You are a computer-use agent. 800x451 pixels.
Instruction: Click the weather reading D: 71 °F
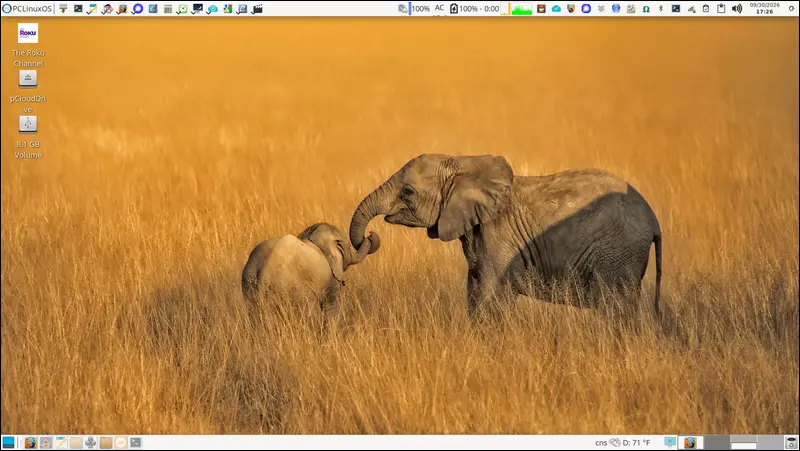click(636, 442)
